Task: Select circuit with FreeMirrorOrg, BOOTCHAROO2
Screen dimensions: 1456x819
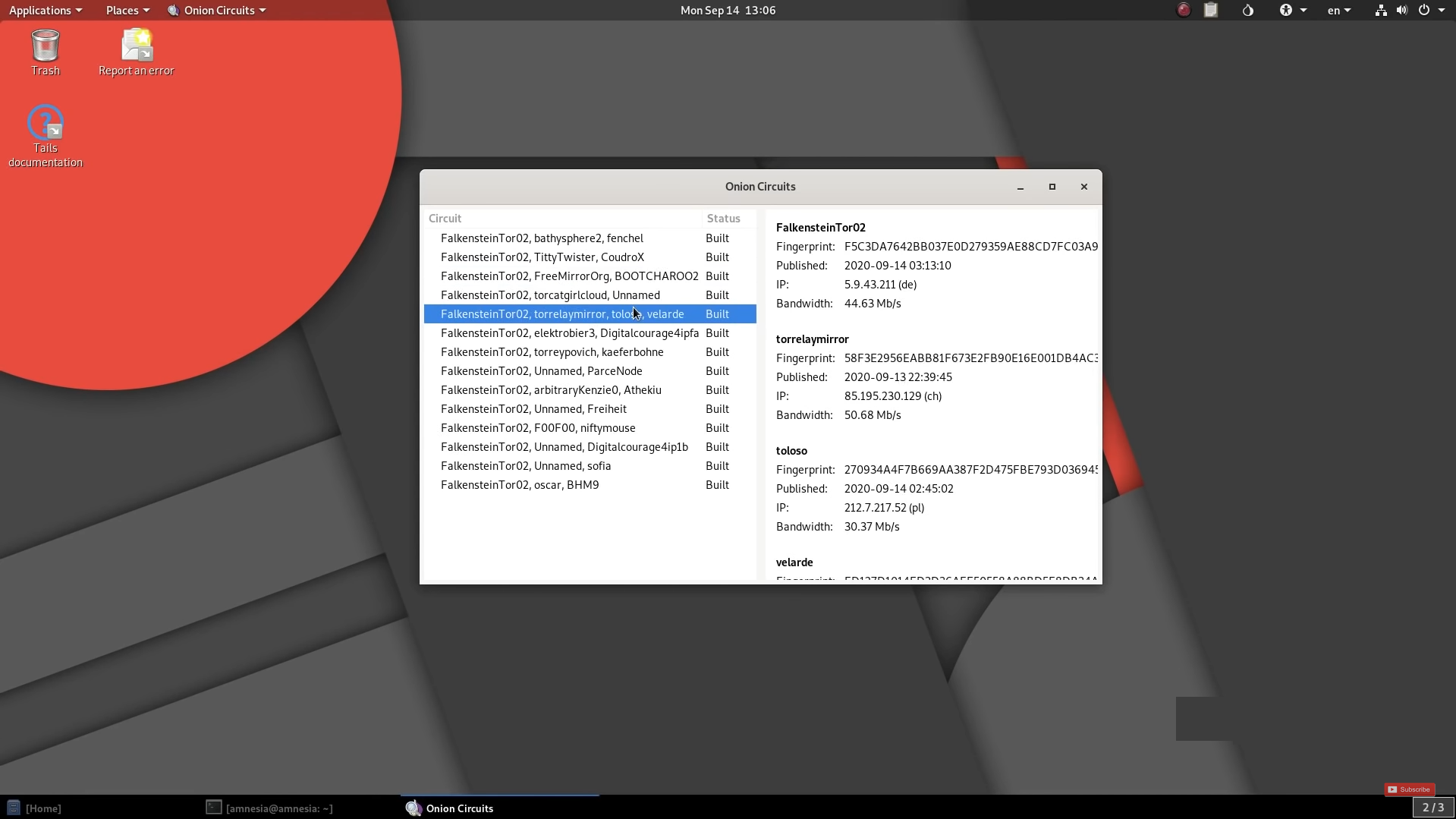Action: [x=590, y=276]
